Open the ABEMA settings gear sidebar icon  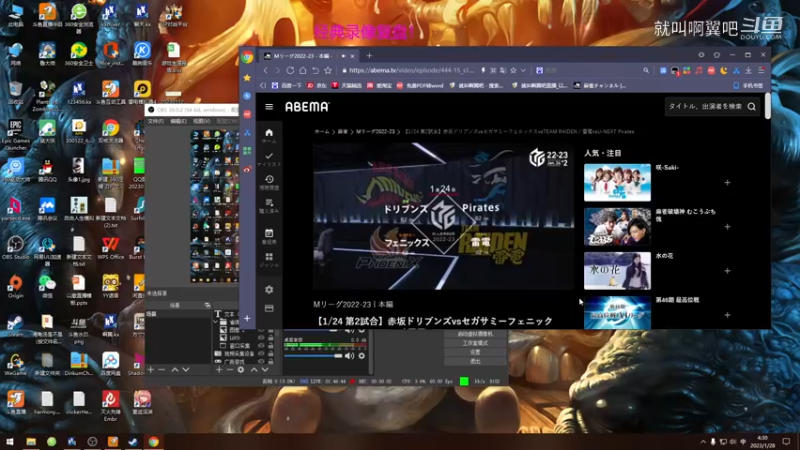[269, 289]
